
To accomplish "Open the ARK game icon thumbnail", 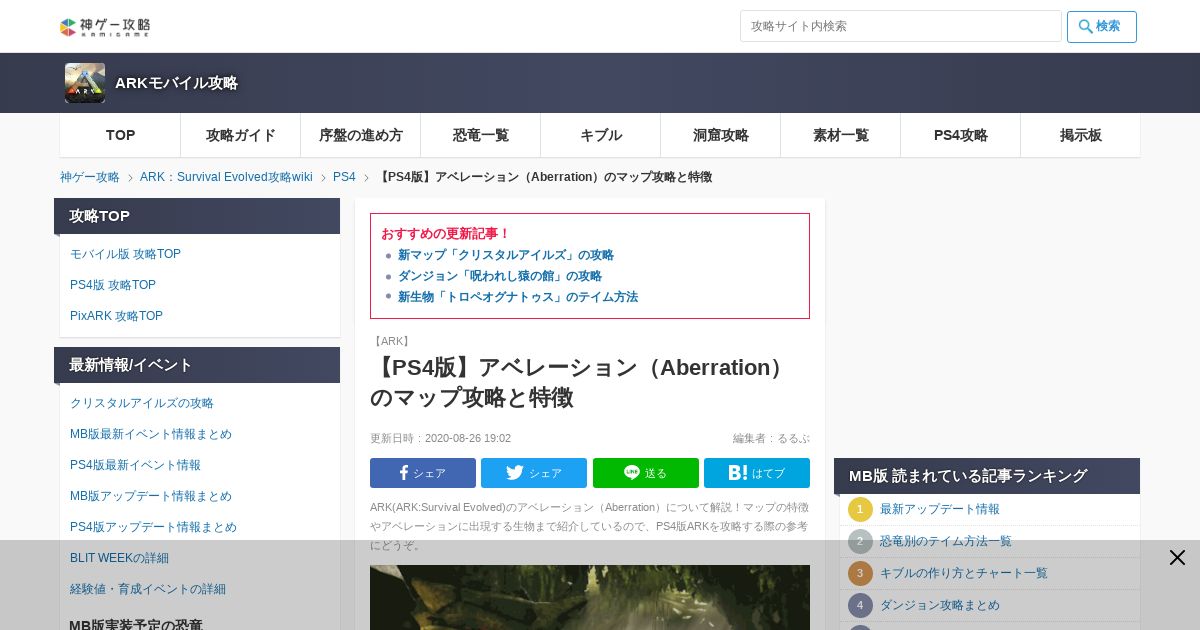I will pos(85,83).
